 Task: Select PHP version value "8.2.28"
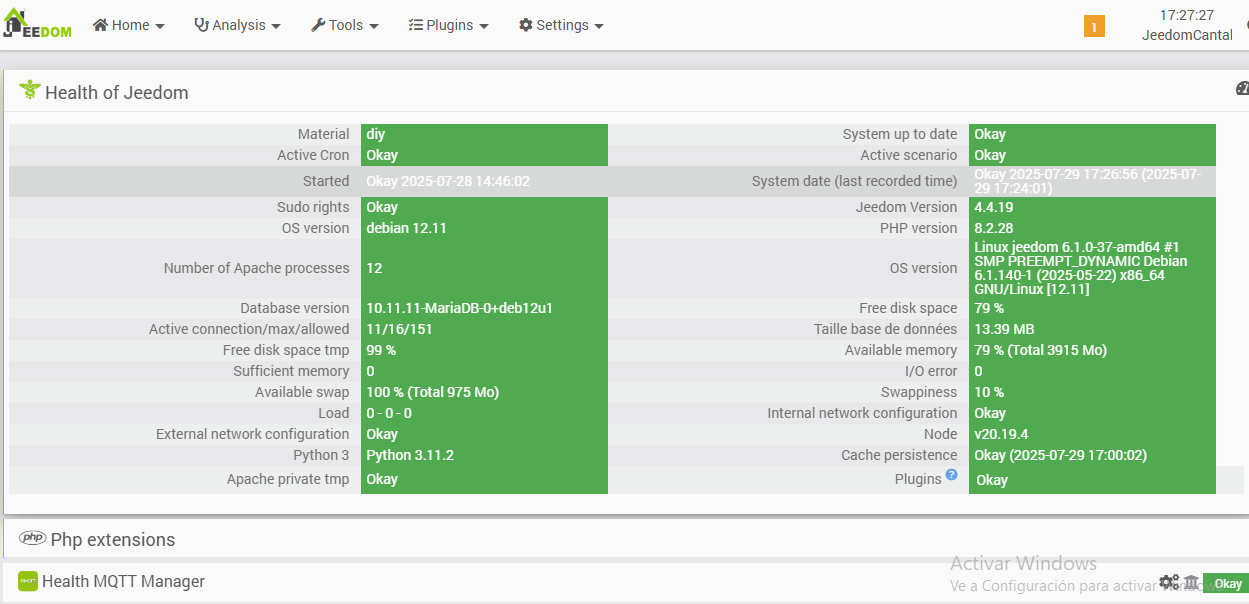coord(994,228)
